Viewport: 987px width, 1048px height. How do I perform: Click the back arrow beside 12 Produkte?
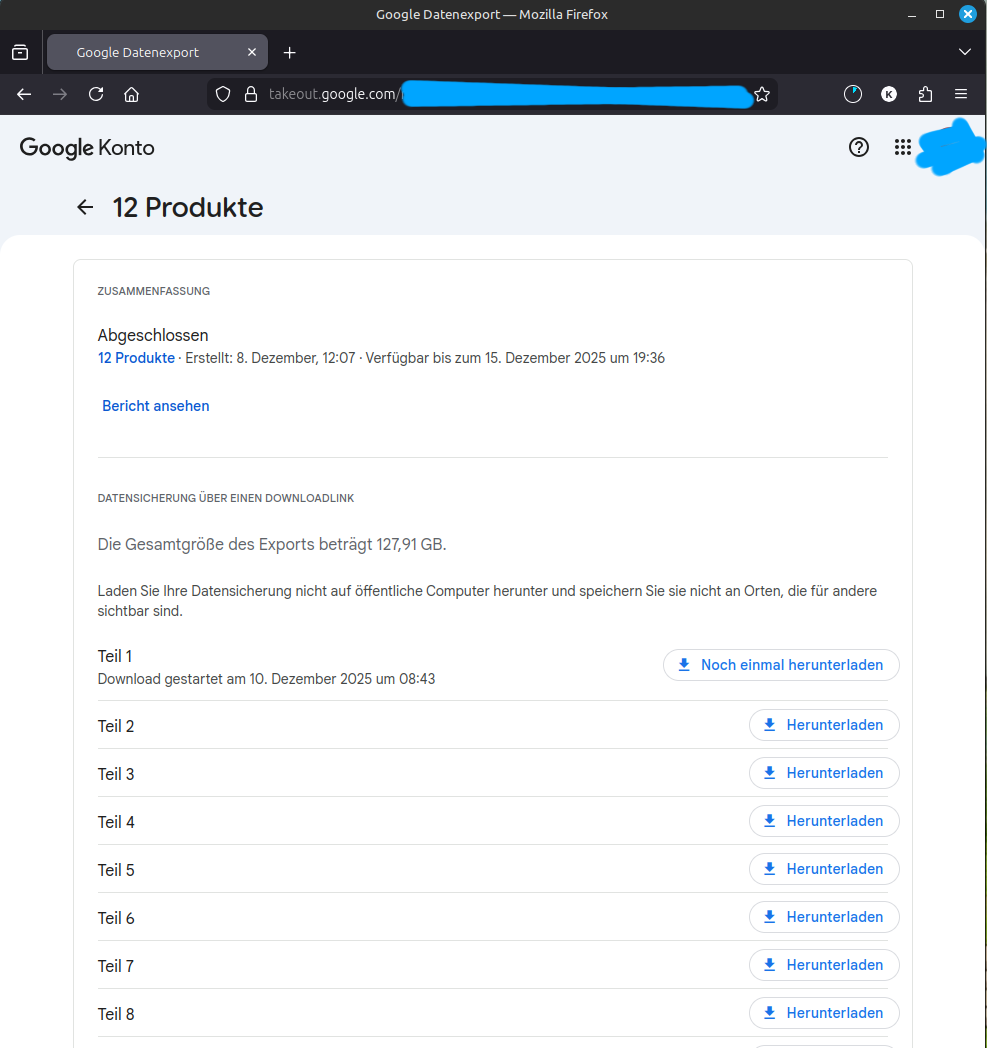pos(85,207)
